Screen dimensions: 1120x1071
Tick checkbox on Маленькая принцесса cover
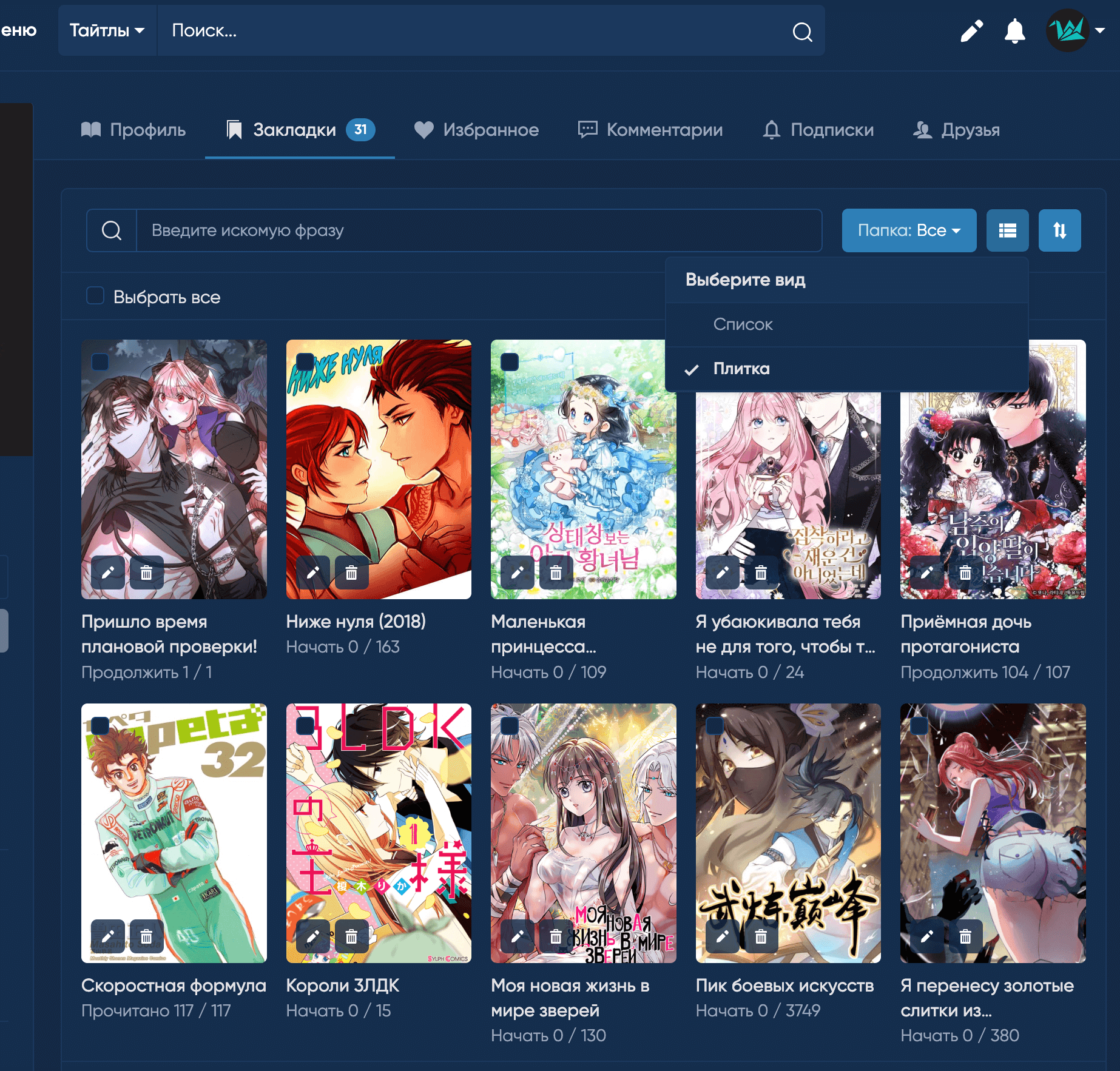click(510, 362)
